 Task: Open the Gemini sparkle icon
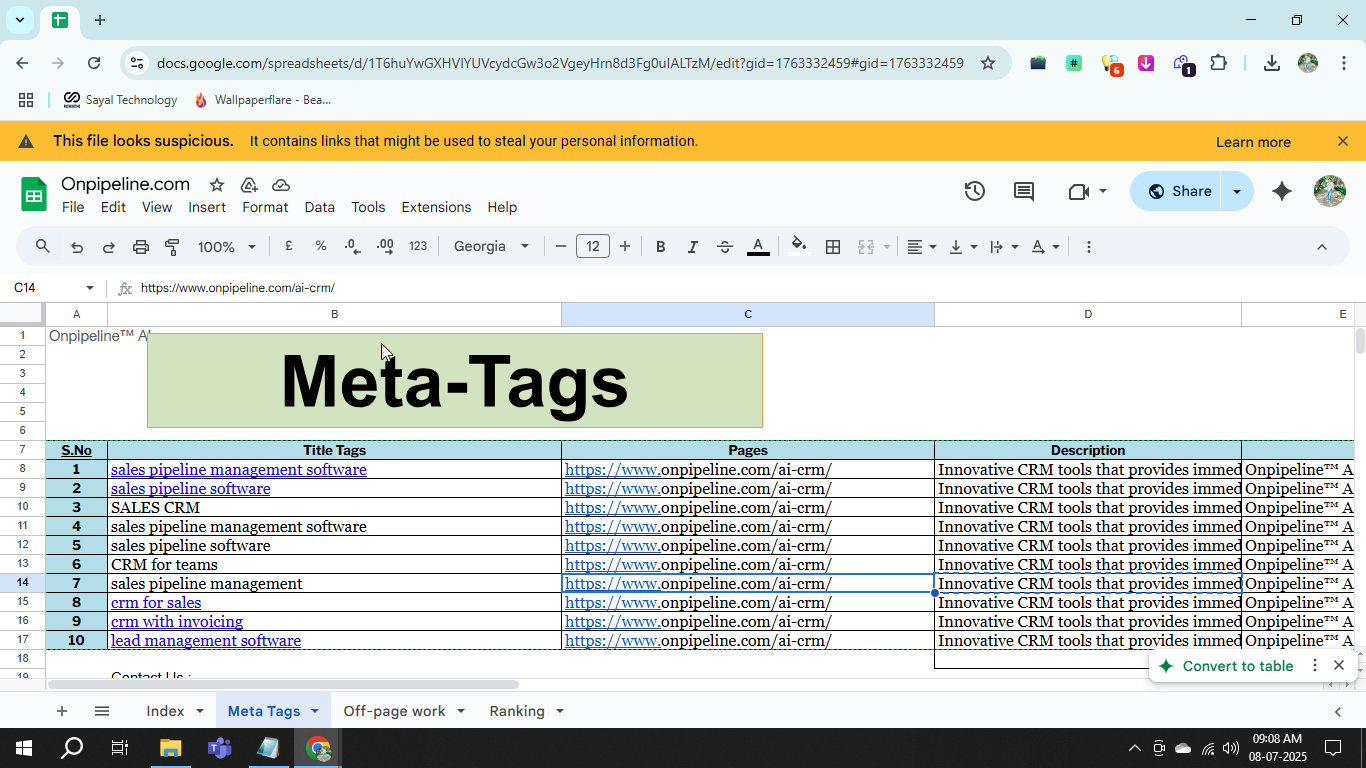tap(1282, 191)
